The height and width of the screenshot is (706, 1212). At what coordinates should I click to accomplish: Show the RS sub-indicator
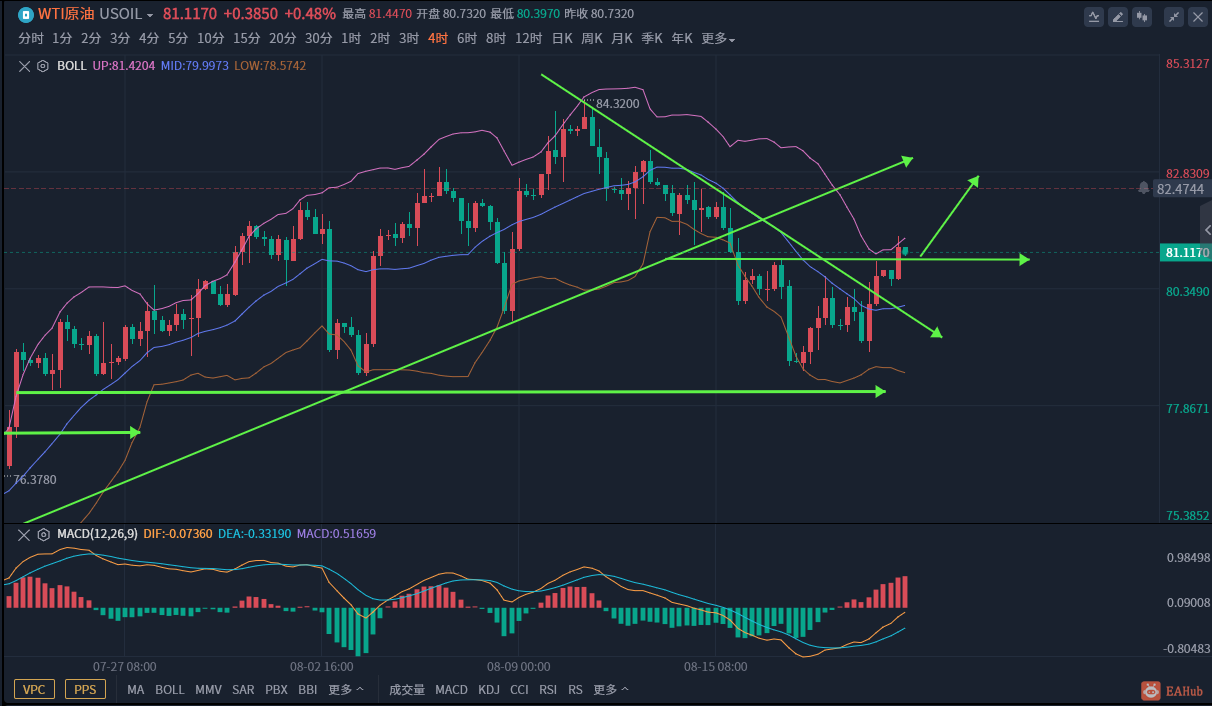point(575,690)
